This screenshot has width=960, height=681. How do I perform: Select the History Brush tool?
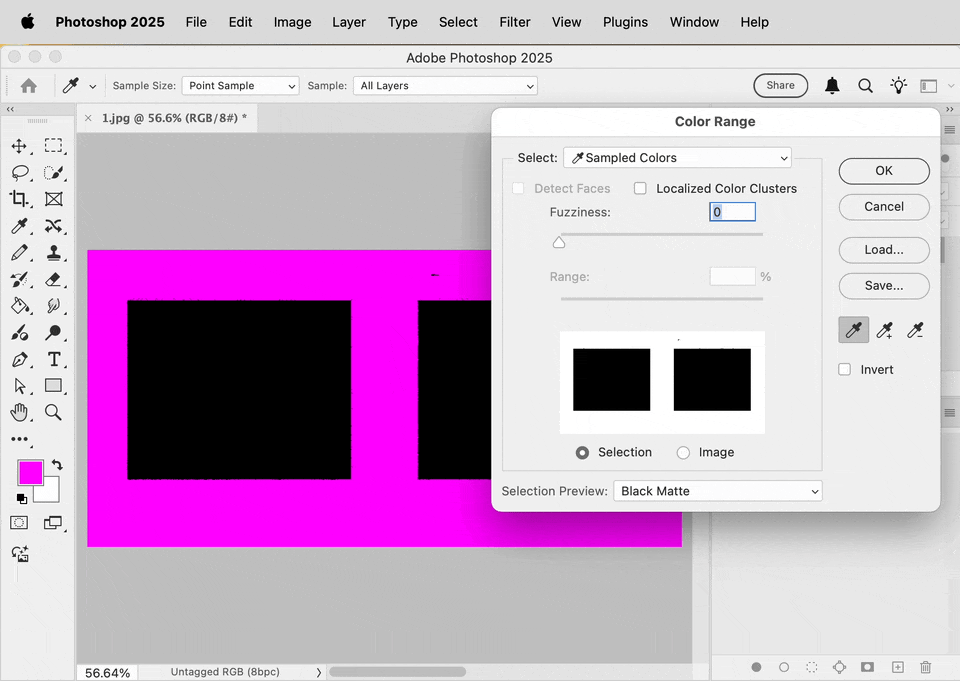[19, 280]
